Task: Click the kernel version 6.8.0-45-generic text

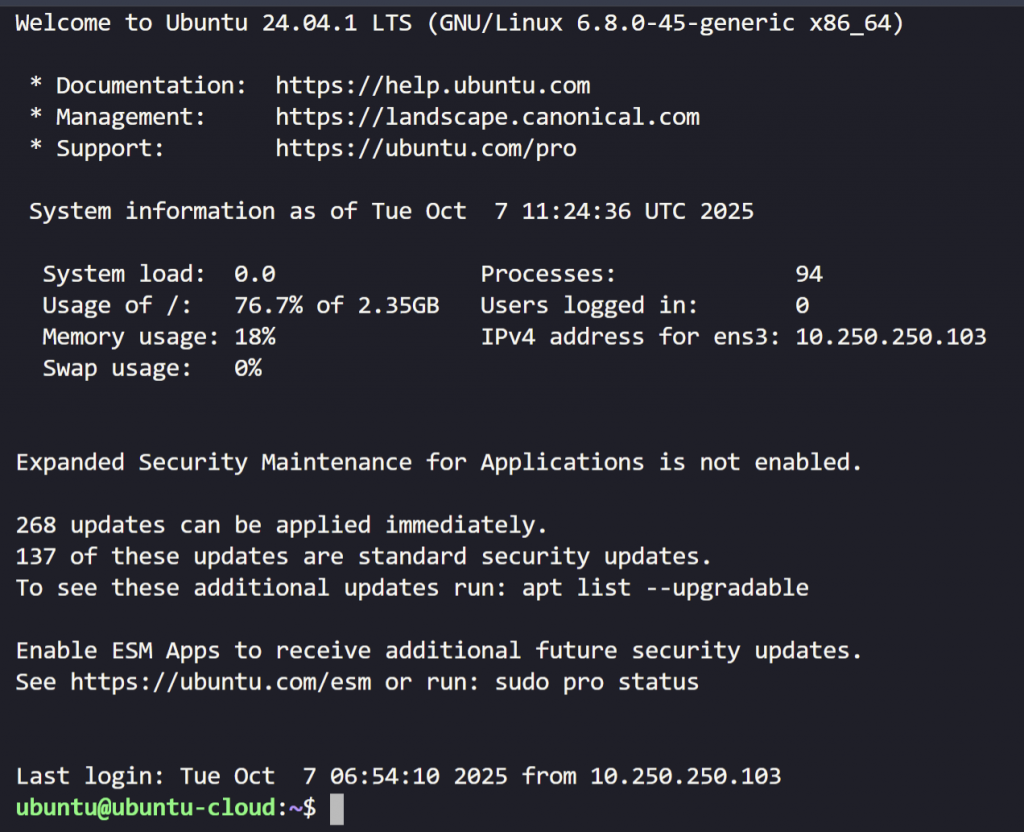Action: click(685, 24)
